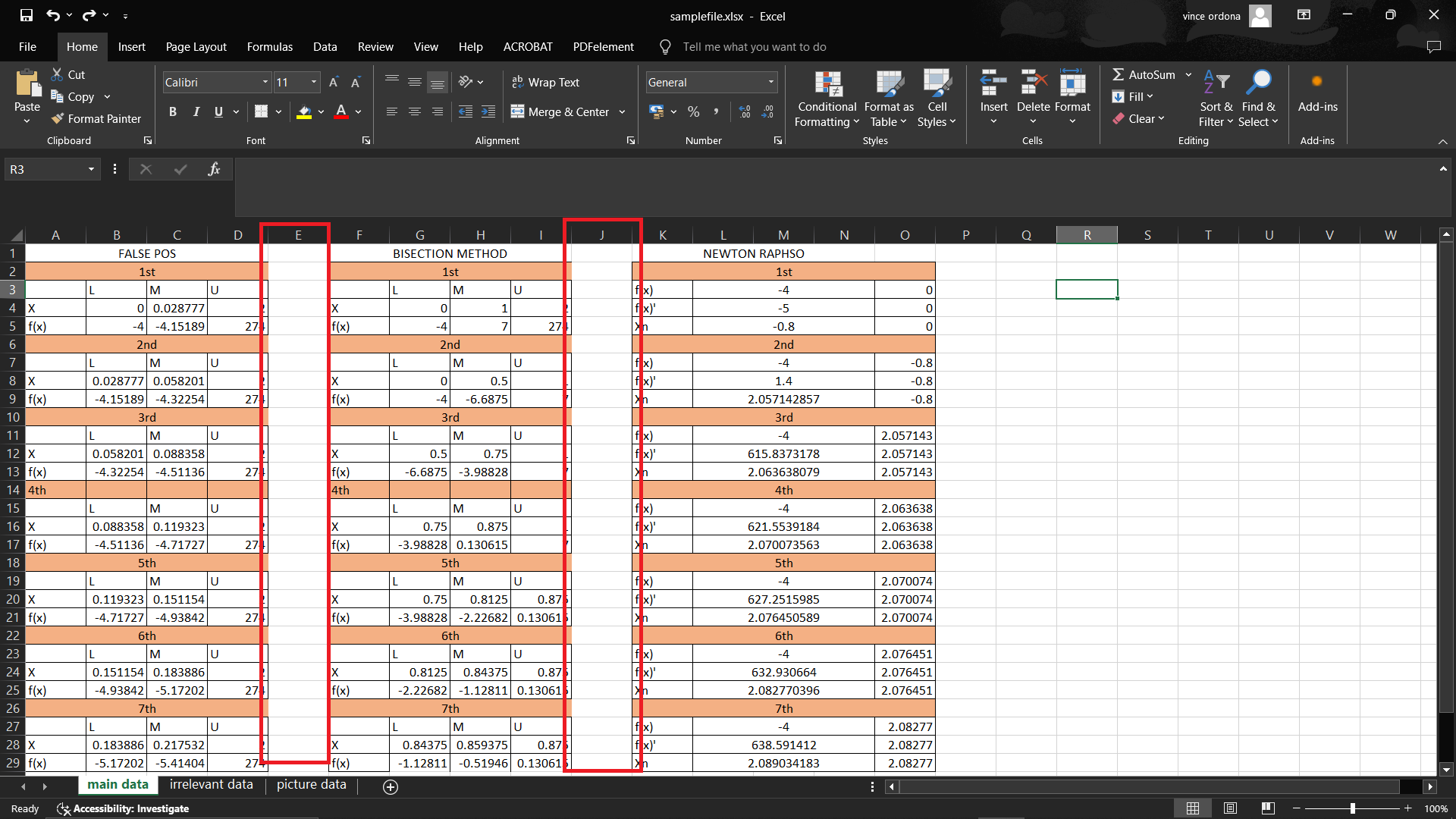The image size is (1456, 819).
Task: Open the Home ribbon tab
Action: click(x=82, y=47)
